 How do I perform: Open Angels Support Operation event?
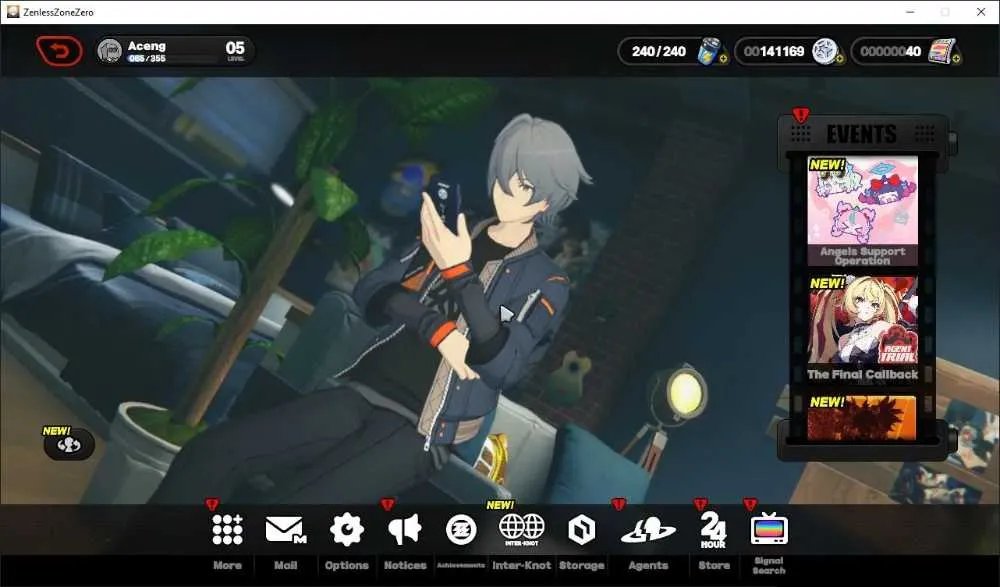(x=862, y=211)
